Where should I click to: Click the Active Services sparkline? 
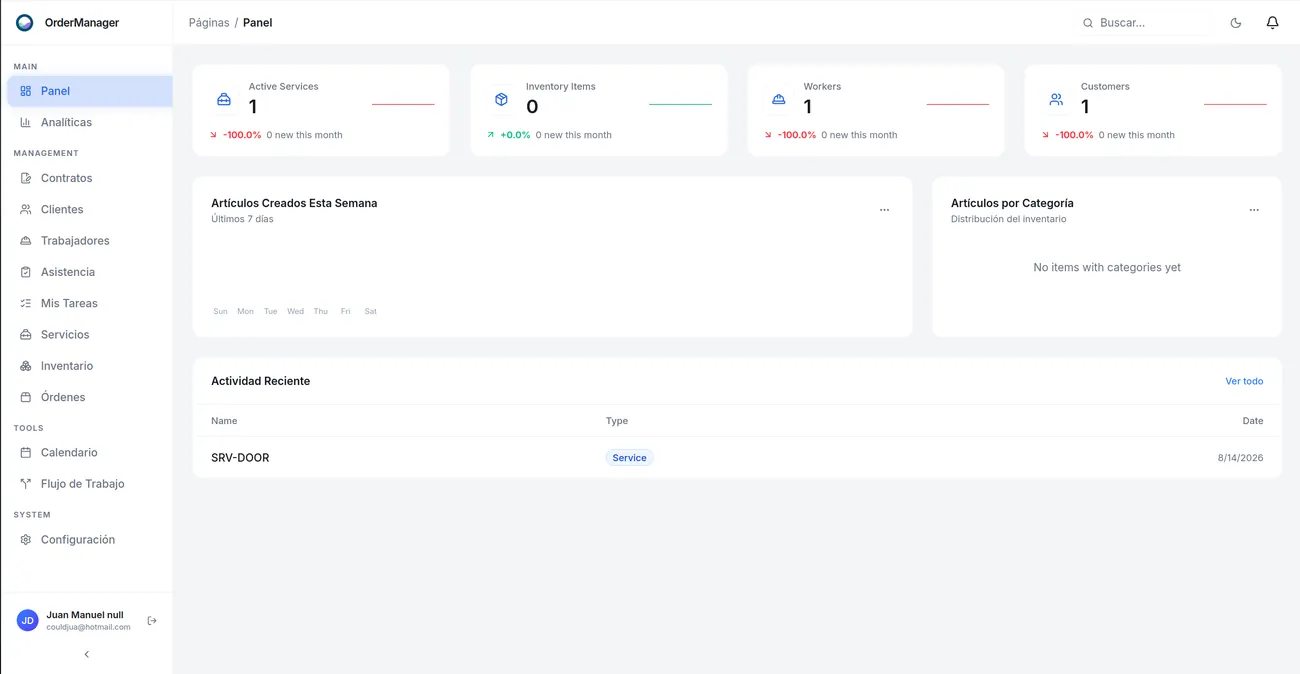(403, 104)
